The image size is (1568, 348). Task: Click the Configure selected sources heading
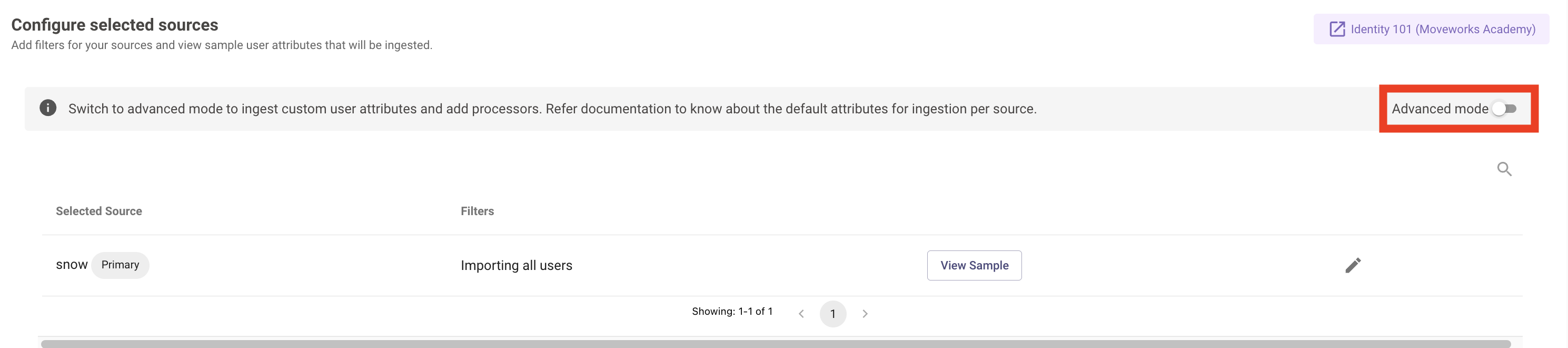114,25
